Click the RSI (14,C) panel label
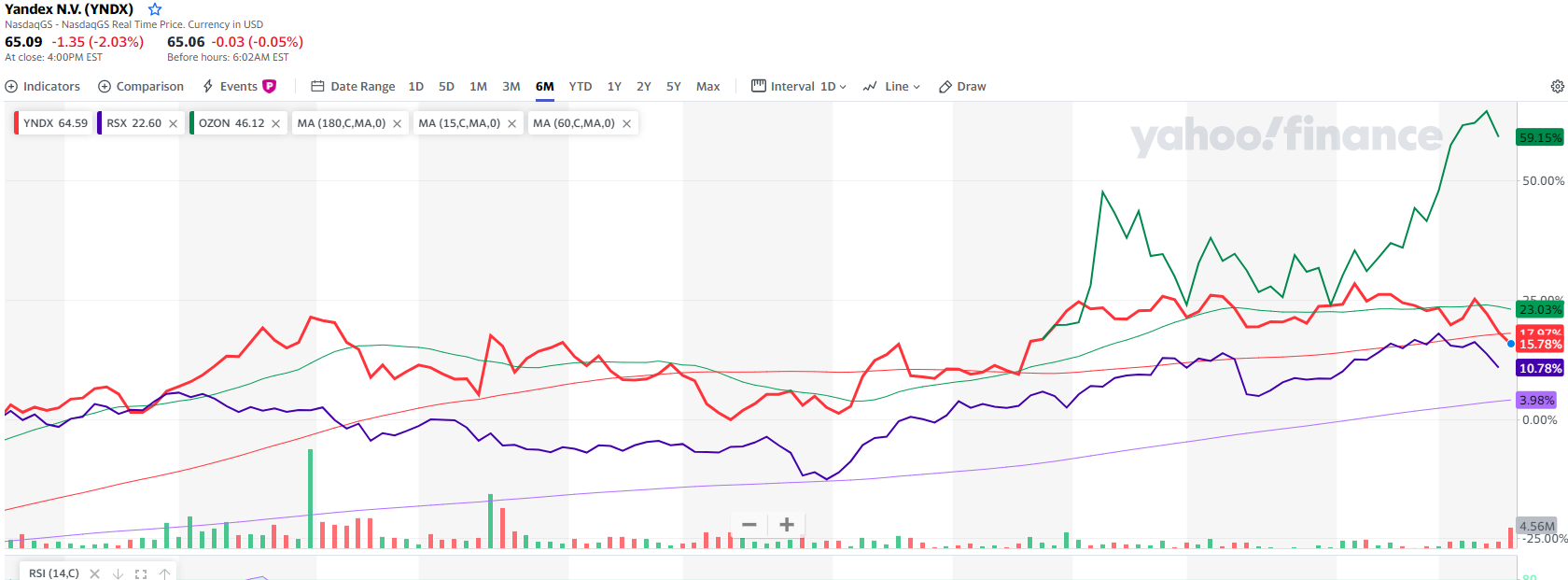1568x580 pixels. click(54, 573)
